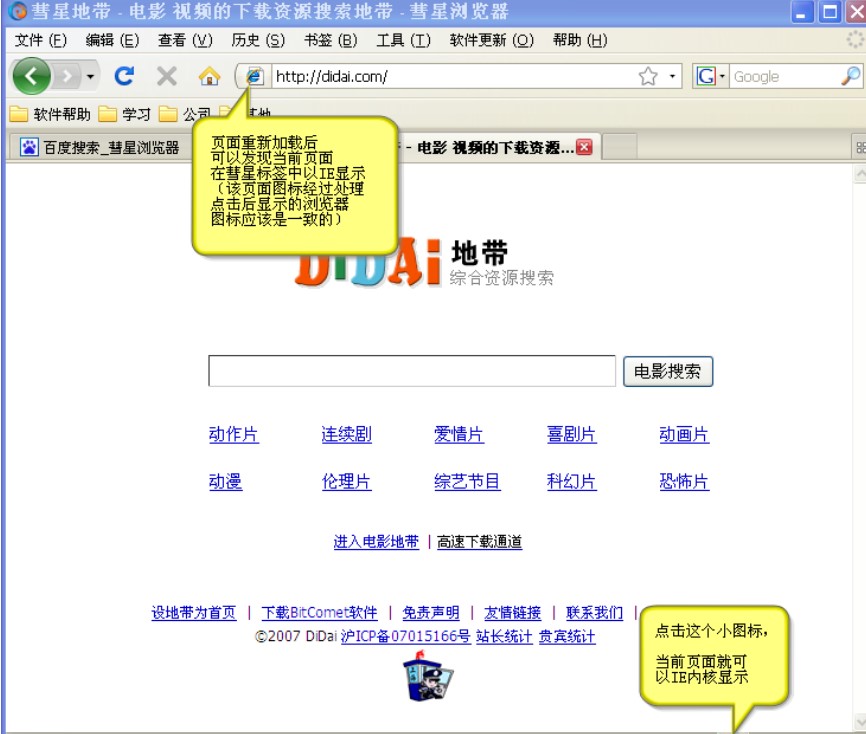The image size is (866, 734).
Task: Open the 联系我们 link
Action: 594,612
